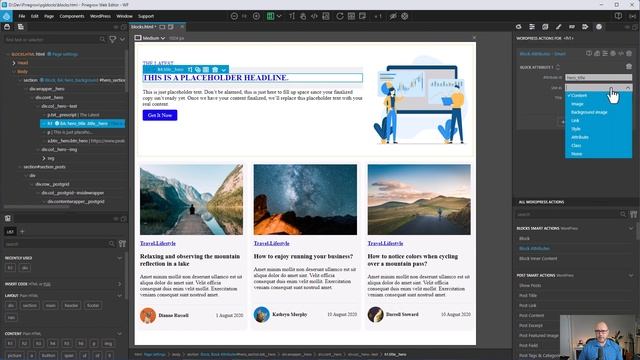Screen dimensions: 640x360
Task: Click the placeholder headline in the page
Action: click(216, 78)
